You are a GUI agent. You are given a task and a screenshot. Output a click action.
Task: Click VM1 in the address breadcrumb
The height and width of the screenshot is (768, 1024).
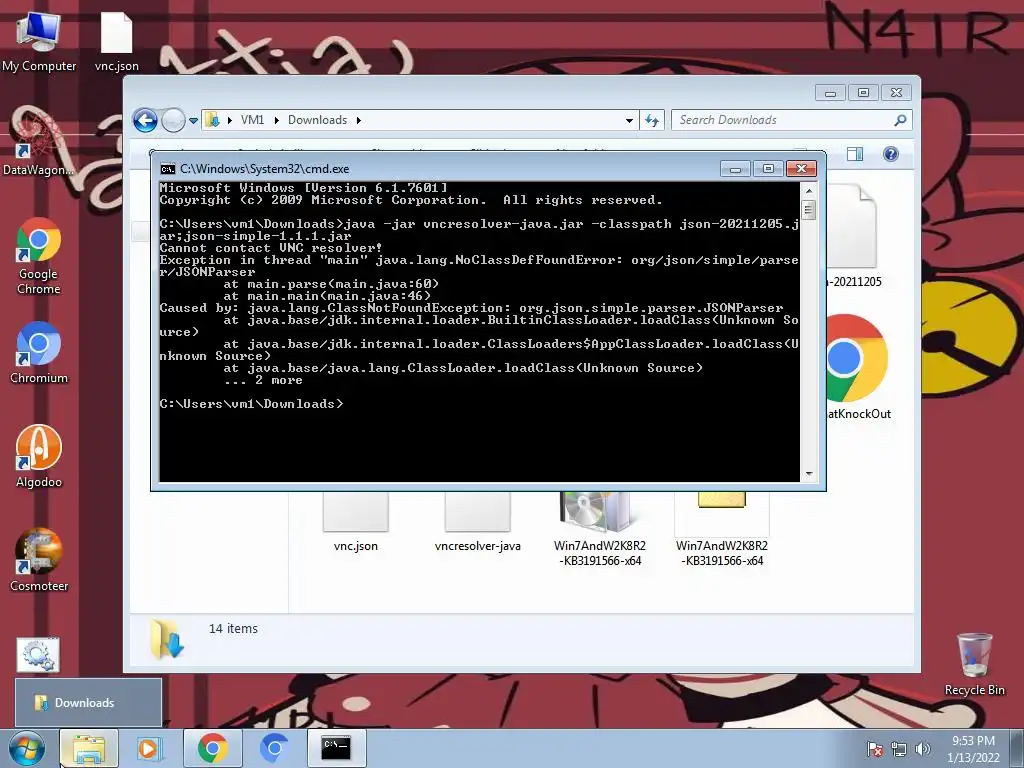[x=252, y=120]
